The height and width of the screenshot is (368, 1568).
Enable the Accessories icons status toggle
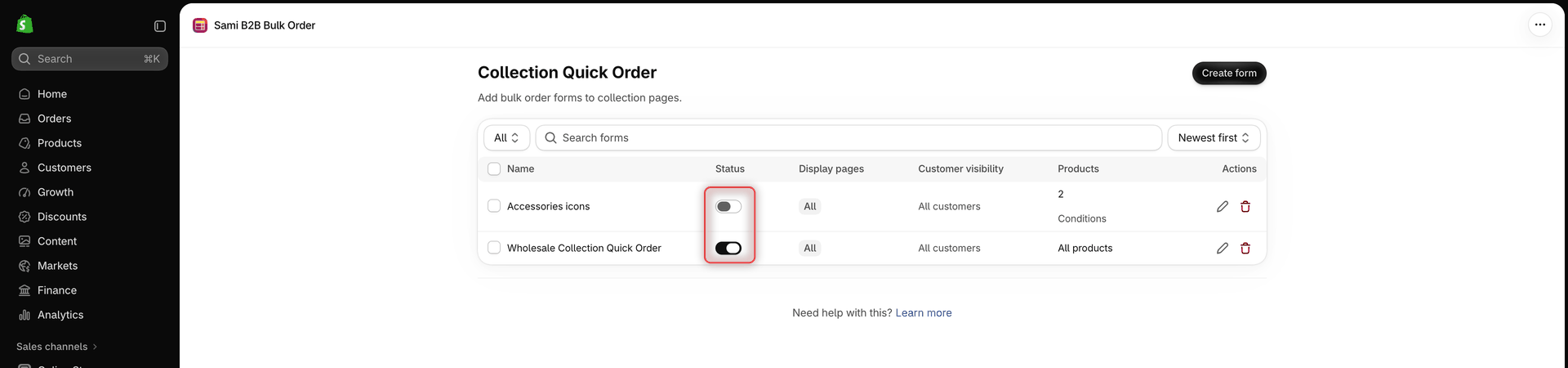click(x=728, y=206)
